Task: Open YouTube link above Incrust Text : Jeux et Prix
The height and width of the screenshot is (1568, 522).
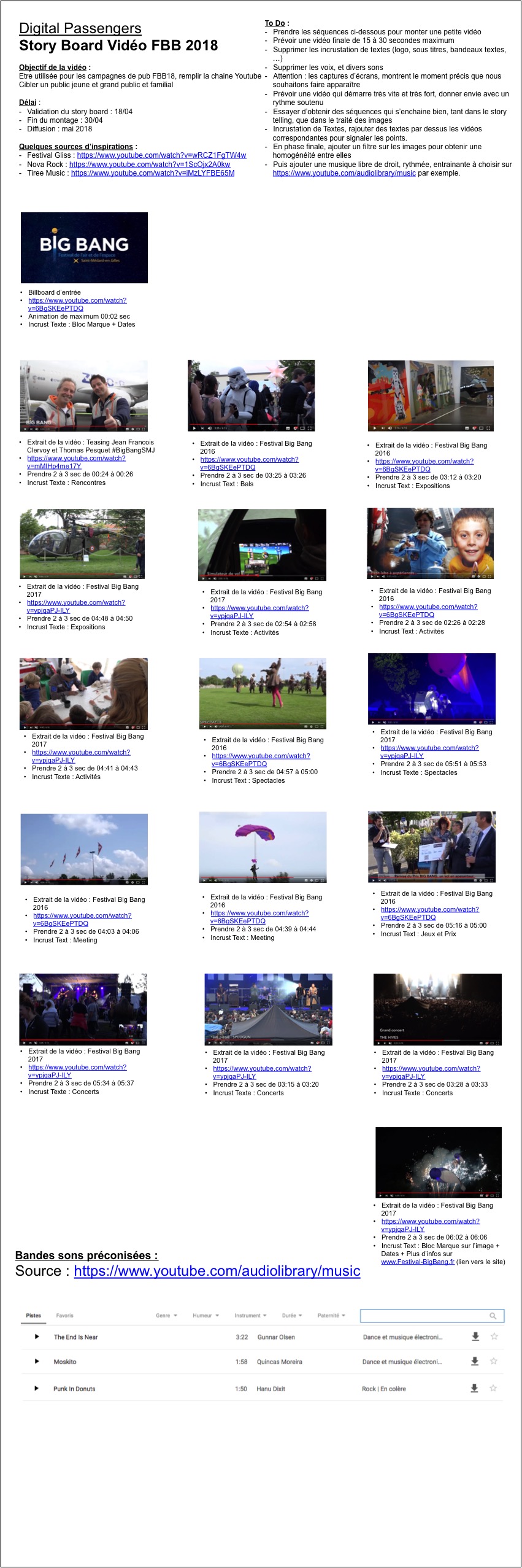Action: pyautogui.click(x=429, y=914)
